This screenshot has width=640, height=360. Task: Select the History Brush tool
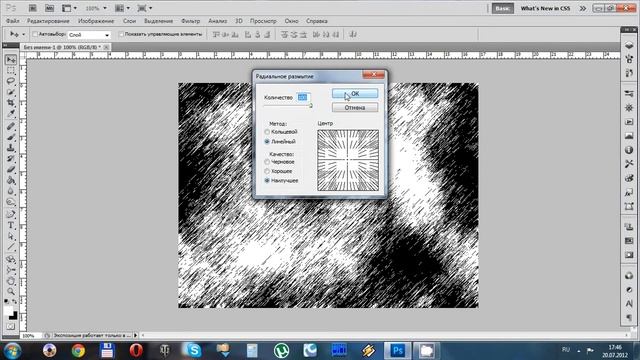click(11, 159)
